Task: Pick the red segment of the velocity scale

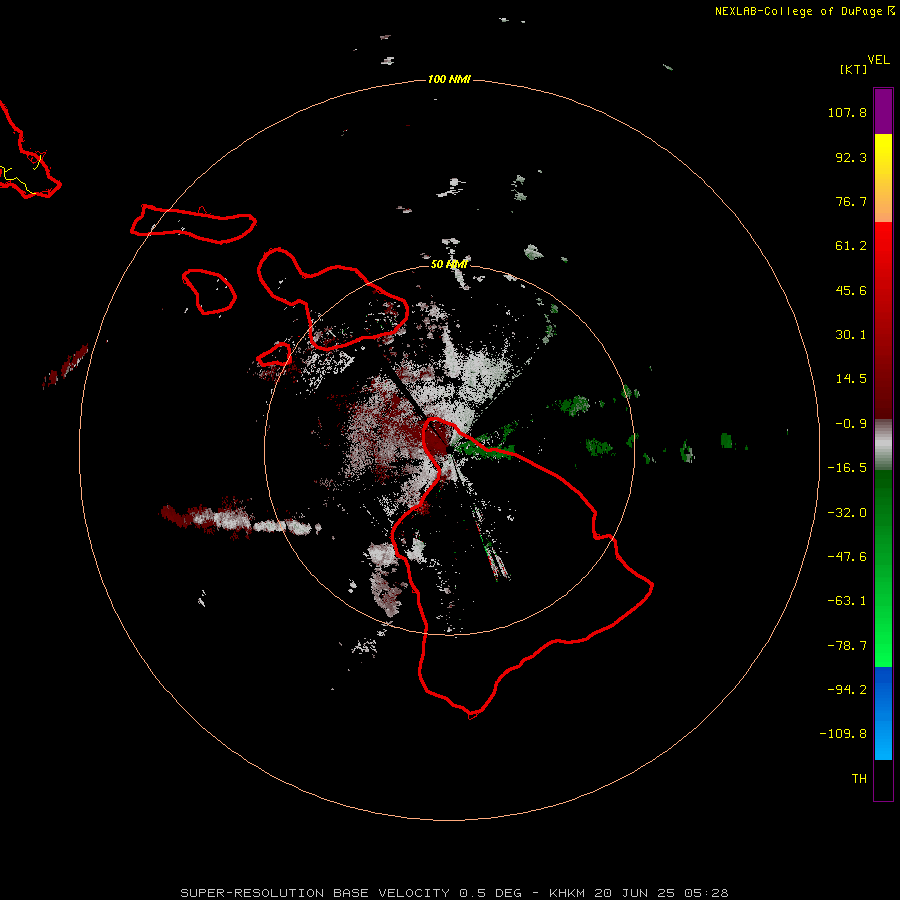Action: point(883,320)
